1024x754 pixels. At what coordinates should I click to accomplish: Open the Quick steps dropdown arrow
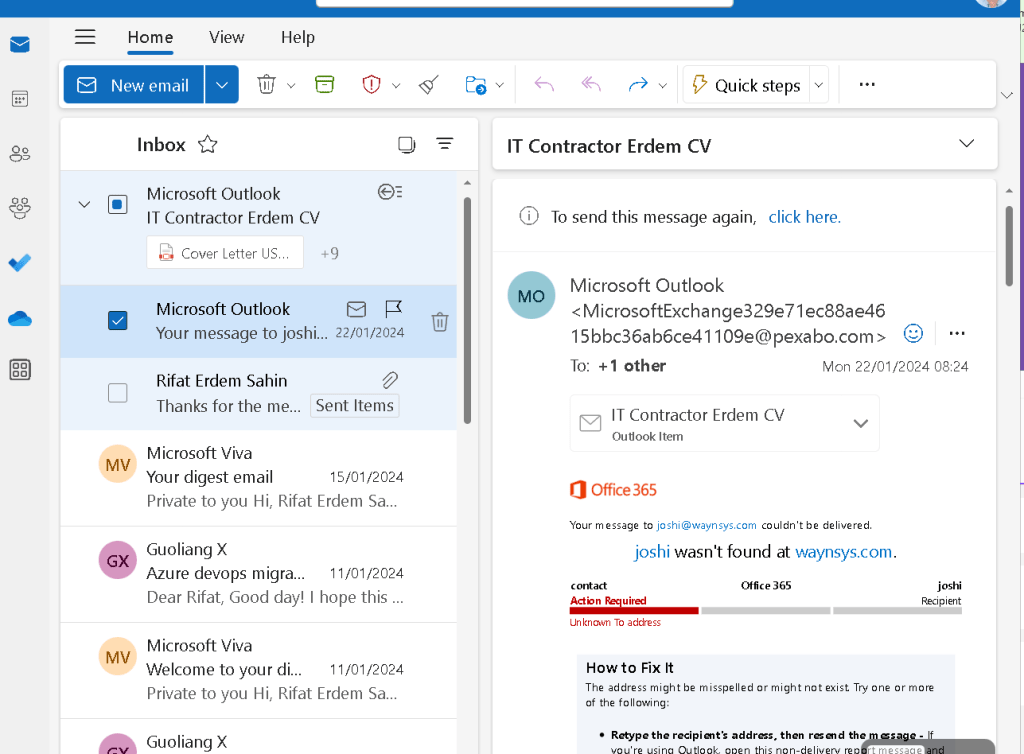point(818,85)
